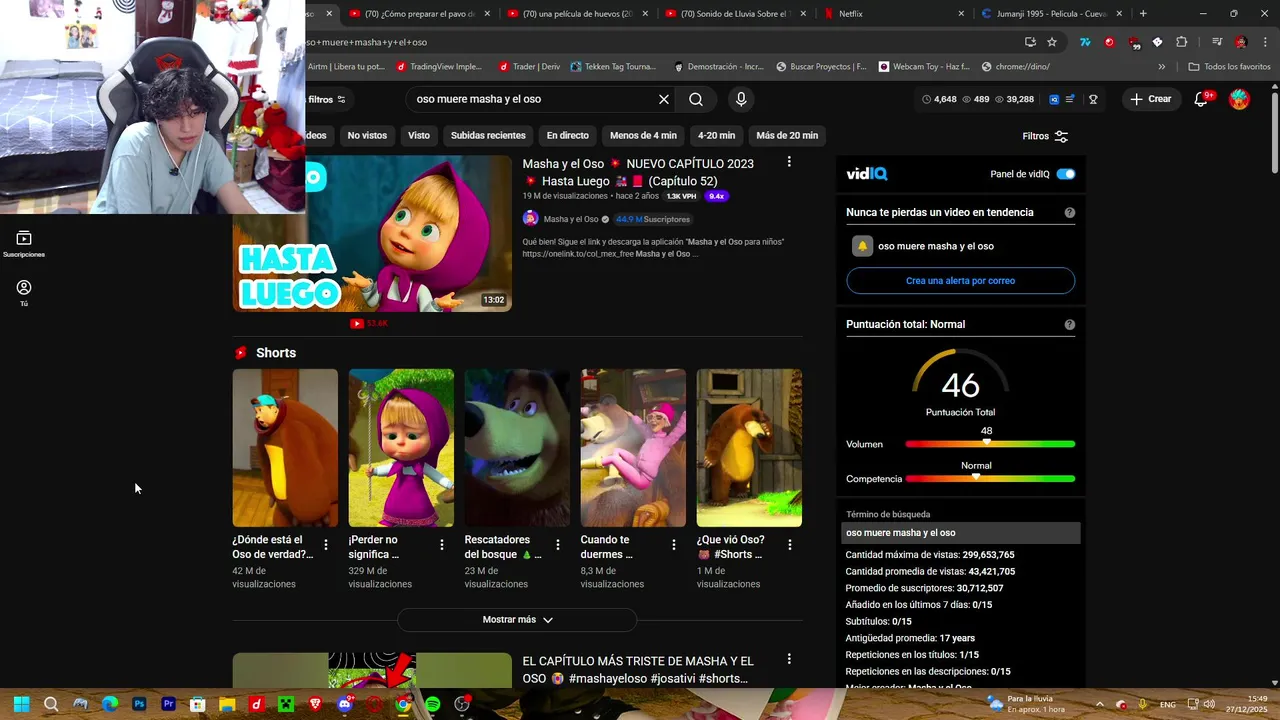Click the yellow bell alert icon in vidIQ
The width and height of the screenshot is (1280, 720).
click(862, 246)
